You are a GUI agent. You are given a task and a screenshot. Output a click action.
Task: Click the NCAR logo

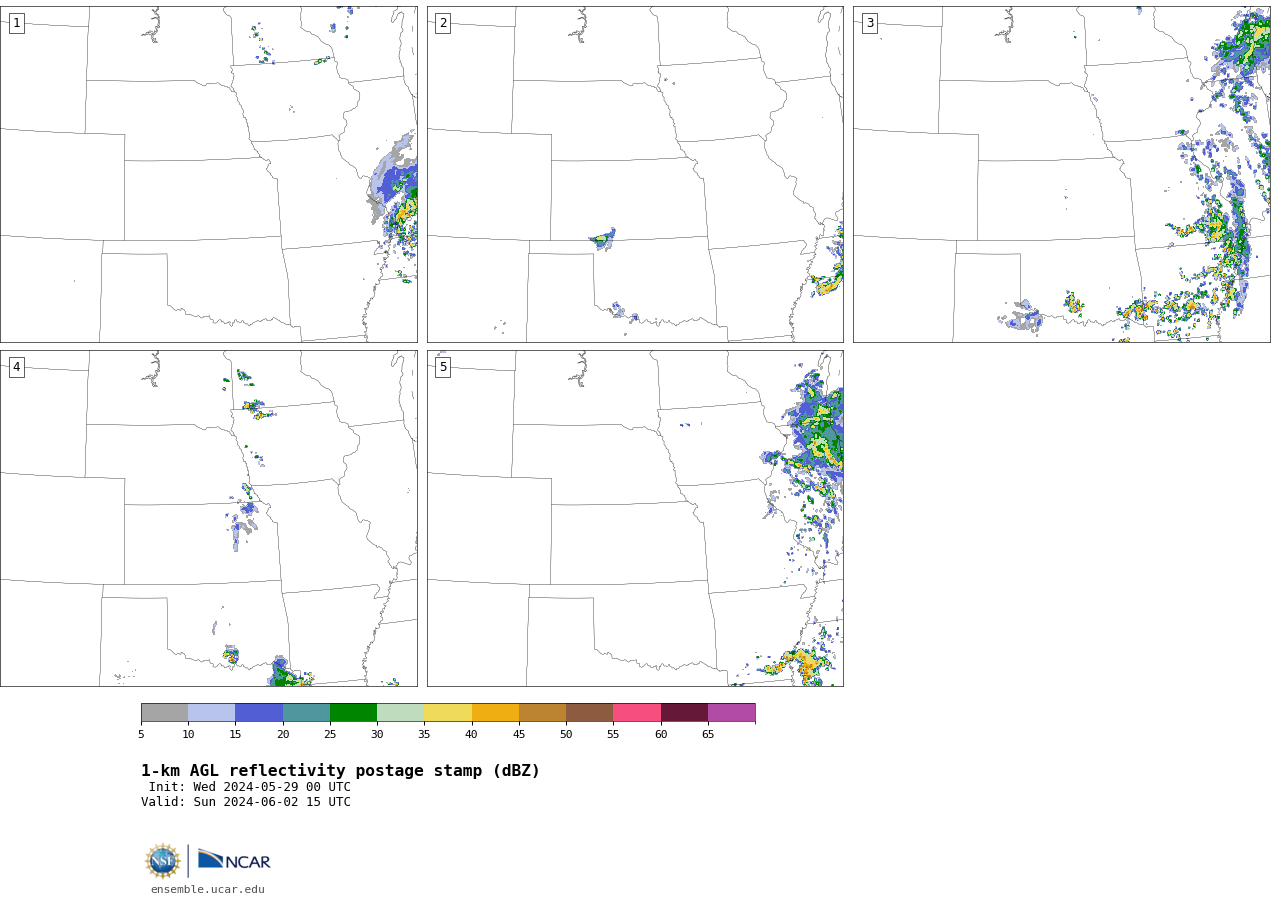(234, 860)
